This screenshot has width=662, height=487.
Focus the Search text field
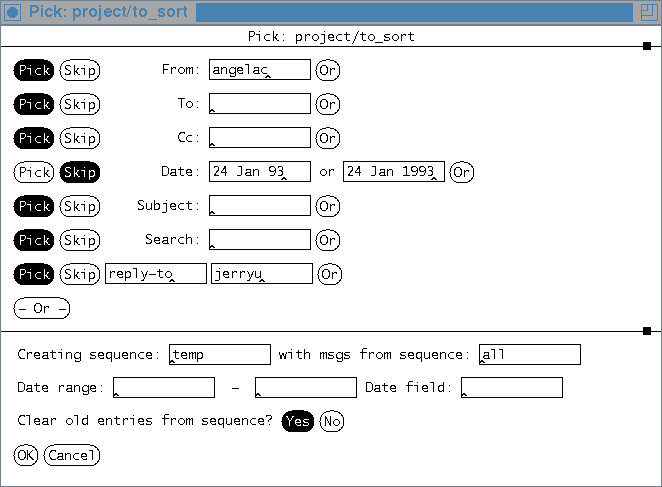coord(260,240)
